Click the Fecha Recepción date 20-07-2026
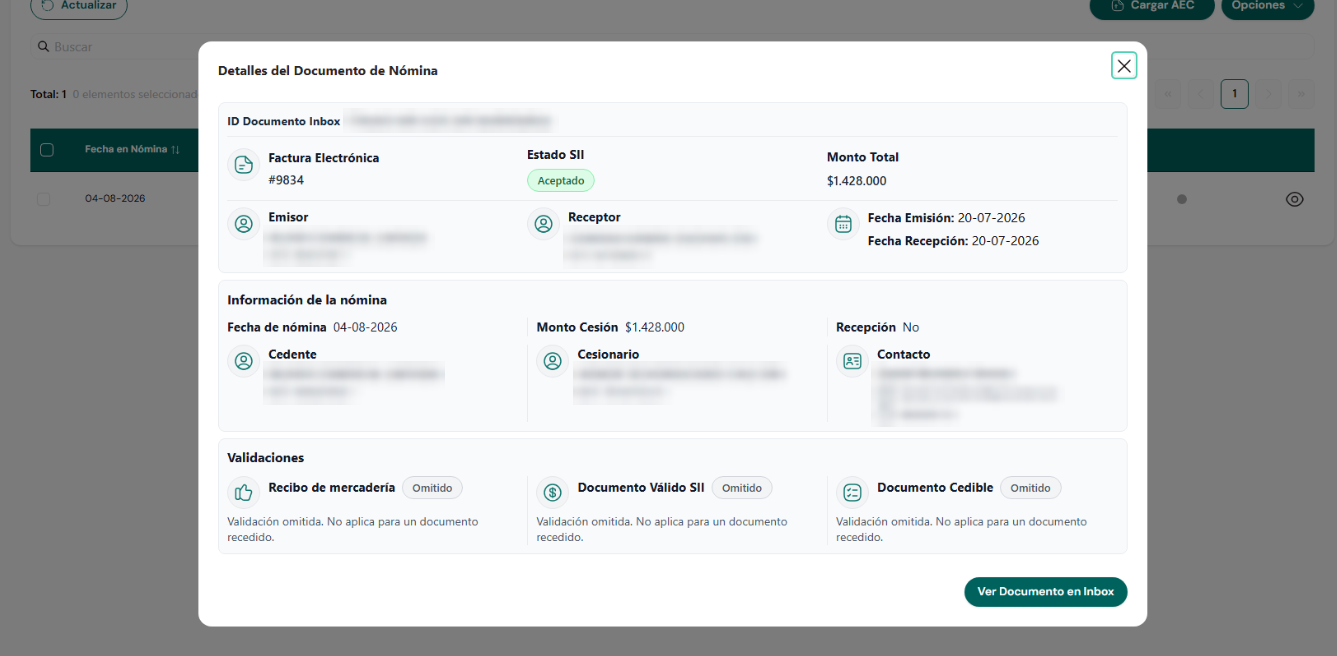 pos(1005,241)
